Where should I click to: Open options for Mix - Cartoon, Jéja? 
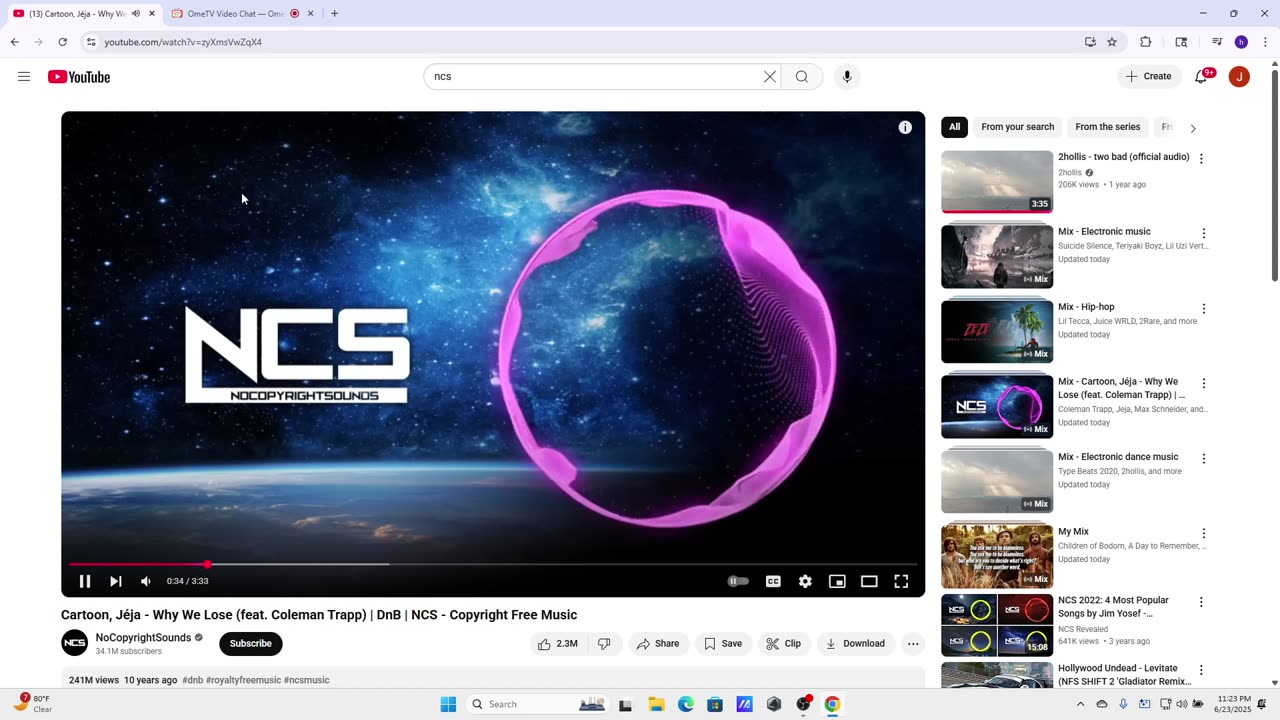pyautogui.click(x=1204, y=383)
